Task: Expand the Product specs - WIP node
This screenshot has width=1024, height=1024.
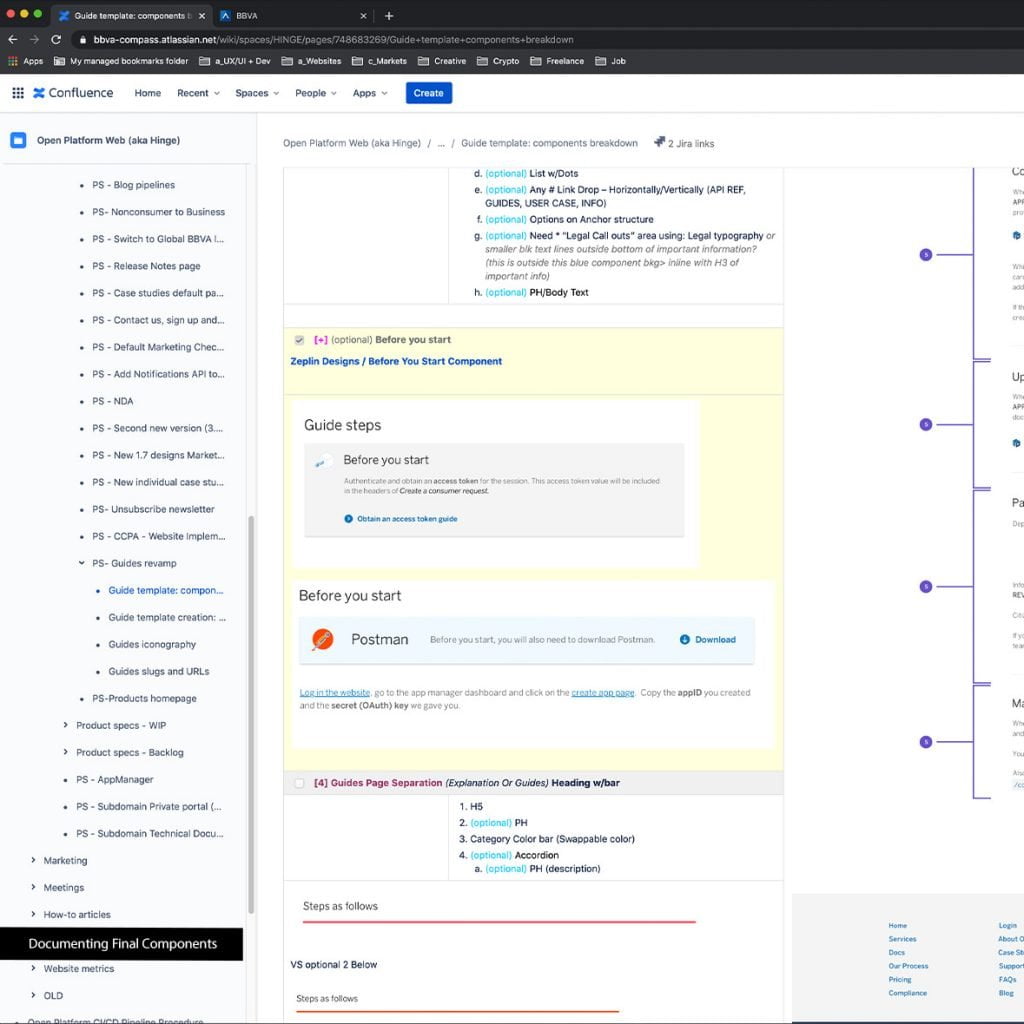Action: pos(66,725)
